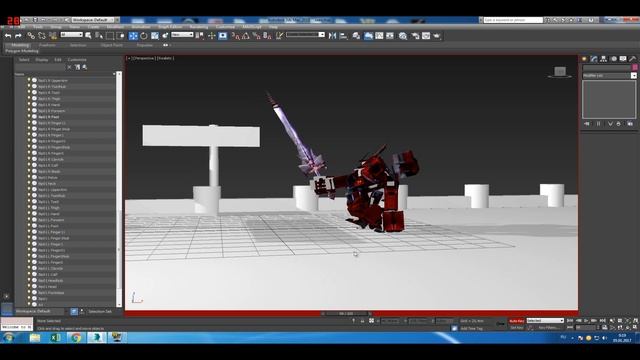
Task: Toggle Window/Crossing selection mode
Action: (120, 36)
